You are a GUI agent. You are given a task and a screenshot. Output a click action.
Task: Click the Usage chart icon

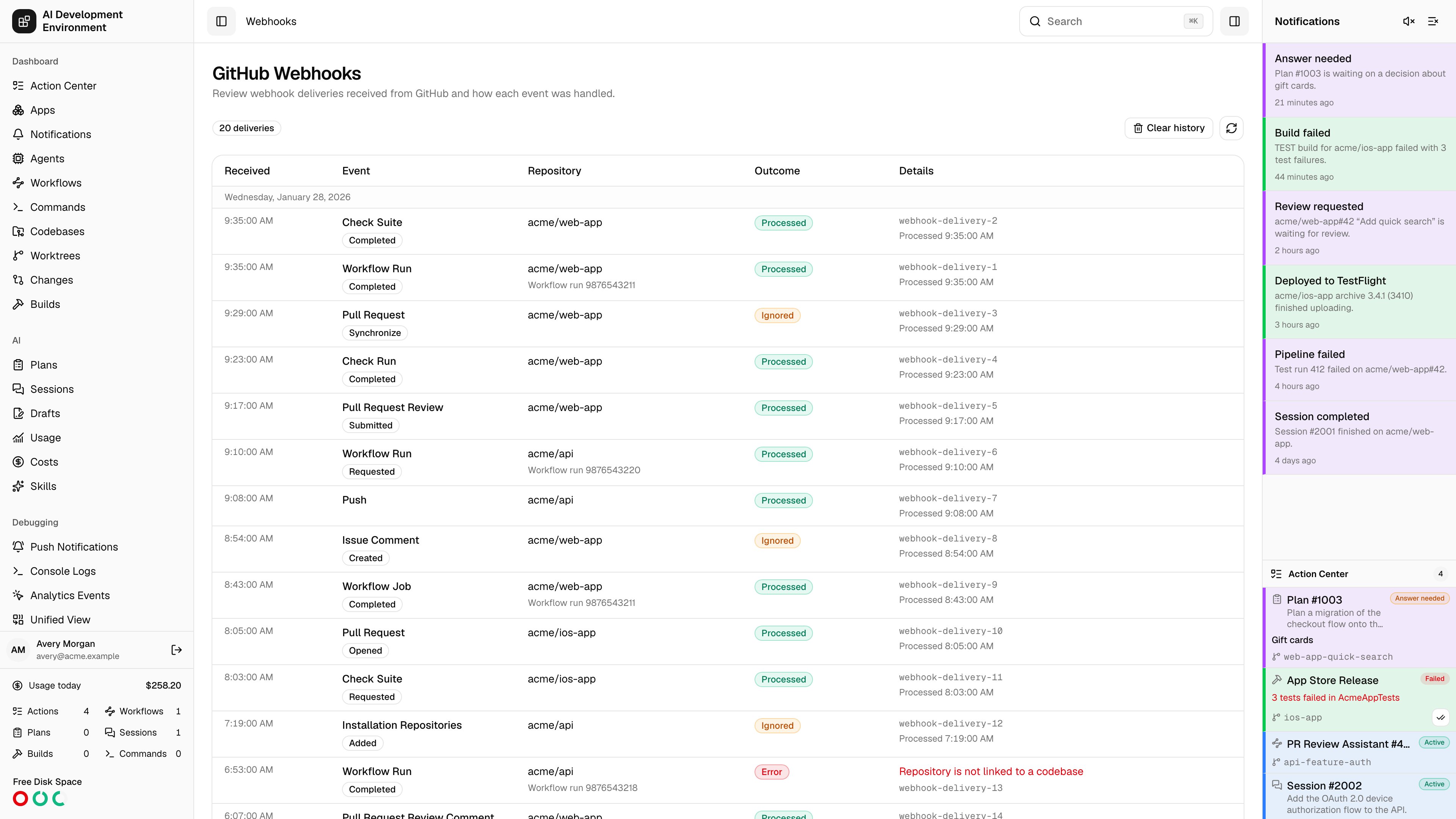[x=18, y=438]
